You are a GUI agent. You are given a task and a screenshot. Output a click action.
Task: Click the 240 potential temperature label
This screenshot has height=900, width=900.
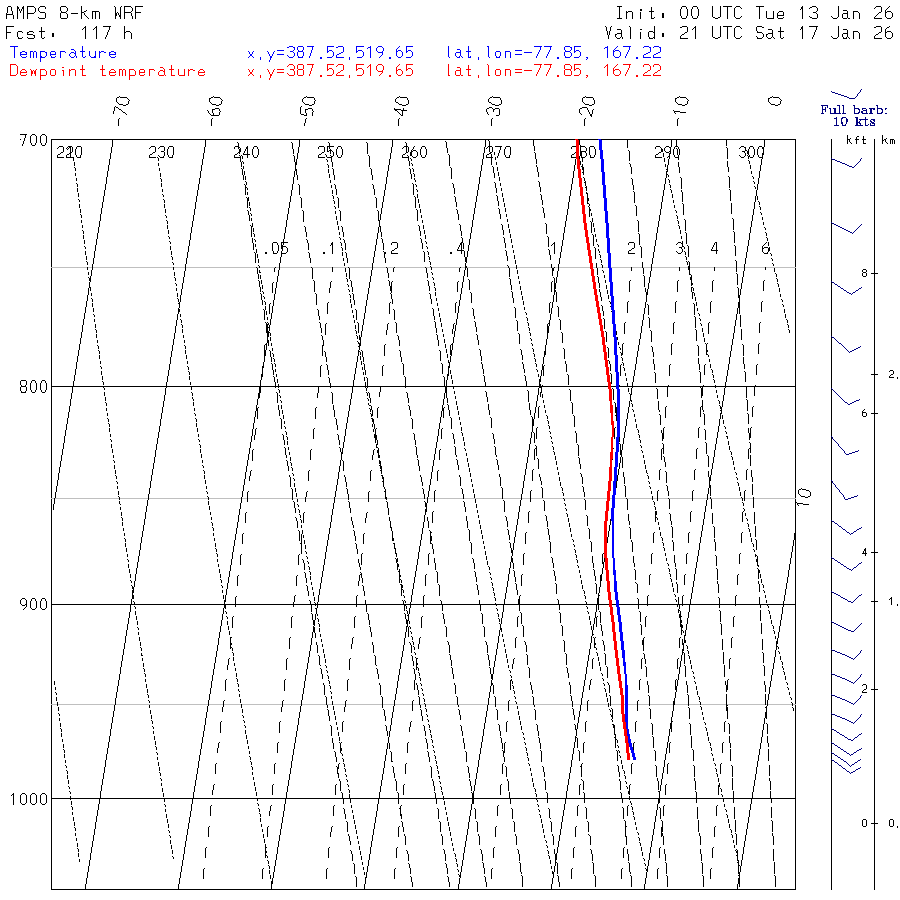pos(246,153)
